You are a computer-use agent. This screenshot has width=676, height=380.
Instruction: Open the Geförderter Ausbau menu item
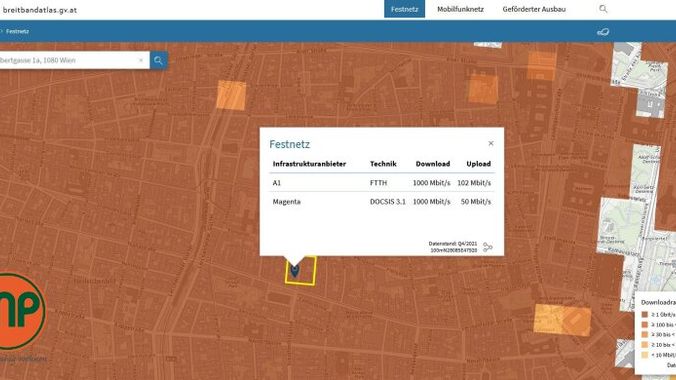(534, 9)
